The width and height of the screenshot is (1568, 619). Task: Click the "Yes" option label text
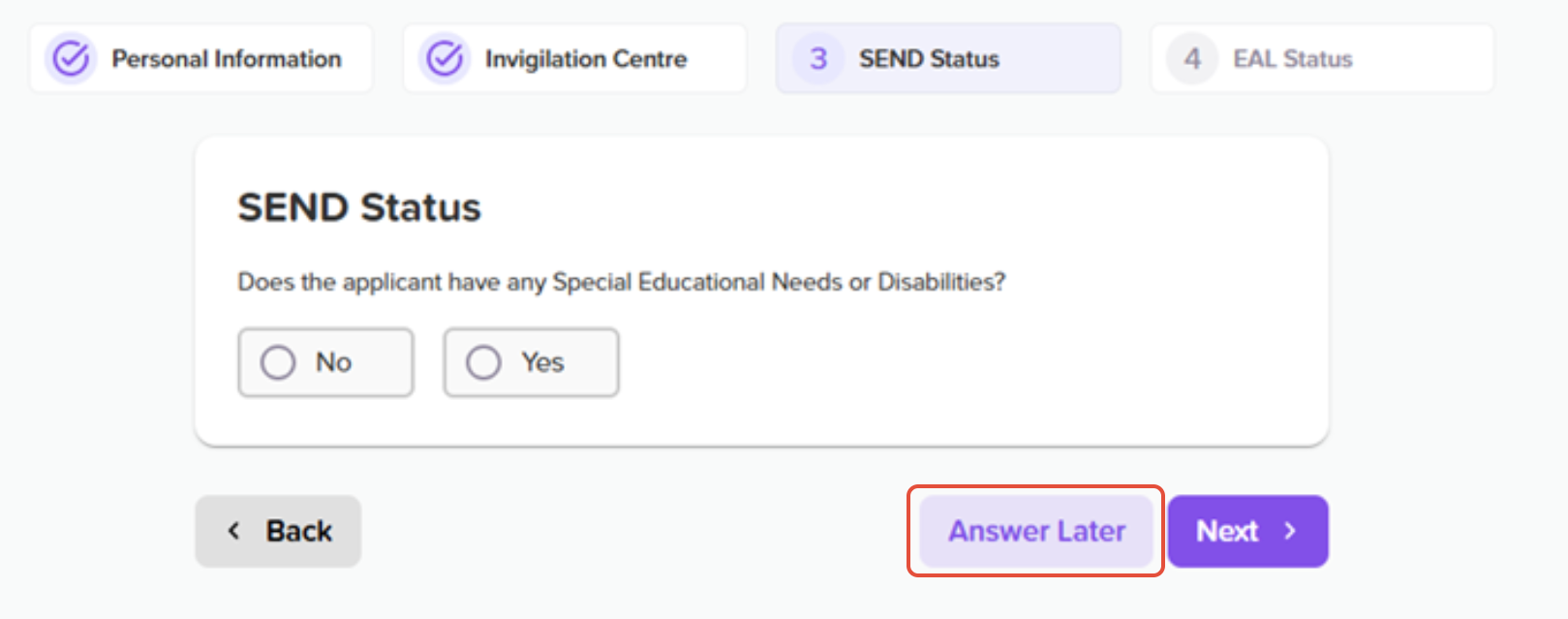542,362
